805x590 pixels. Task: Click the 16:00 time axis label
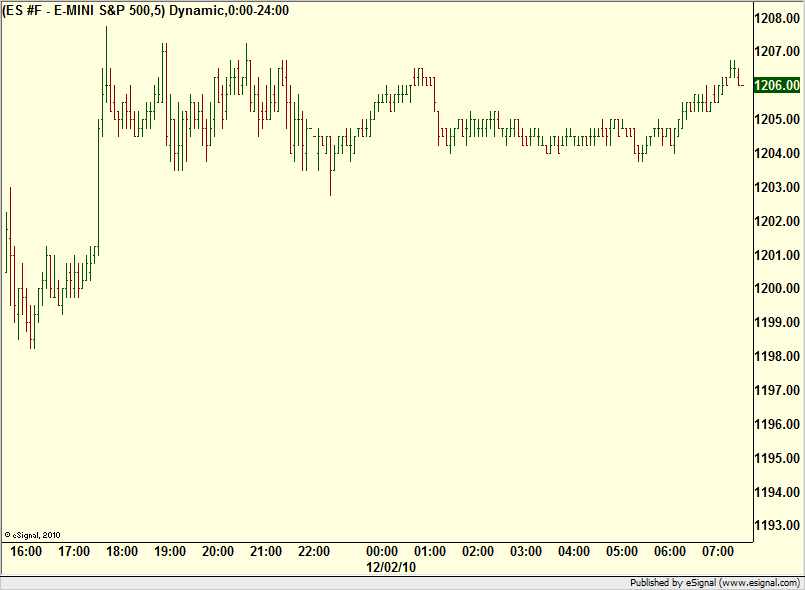pos(26,551)
